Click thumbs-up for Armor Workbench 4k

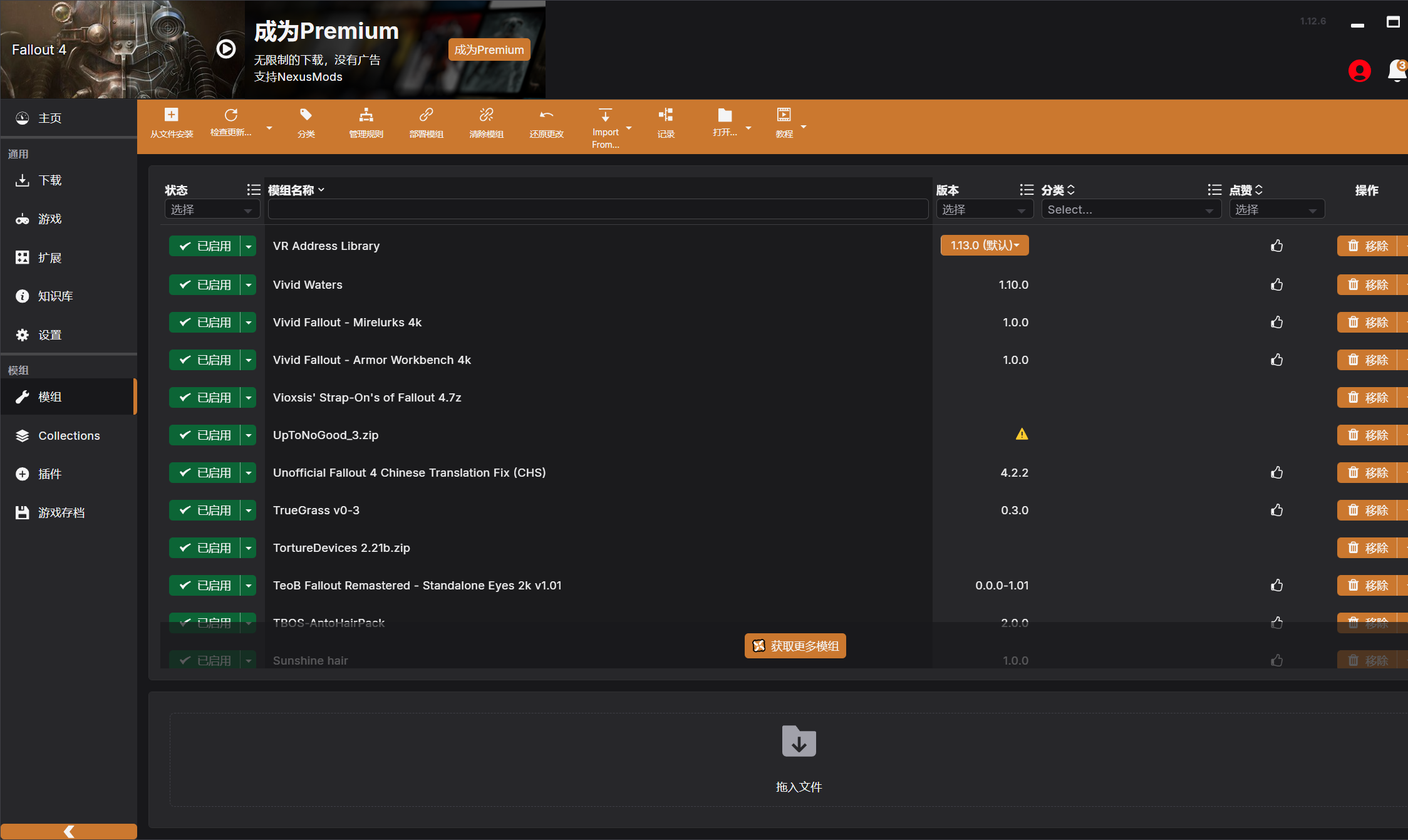(1276, 360)
